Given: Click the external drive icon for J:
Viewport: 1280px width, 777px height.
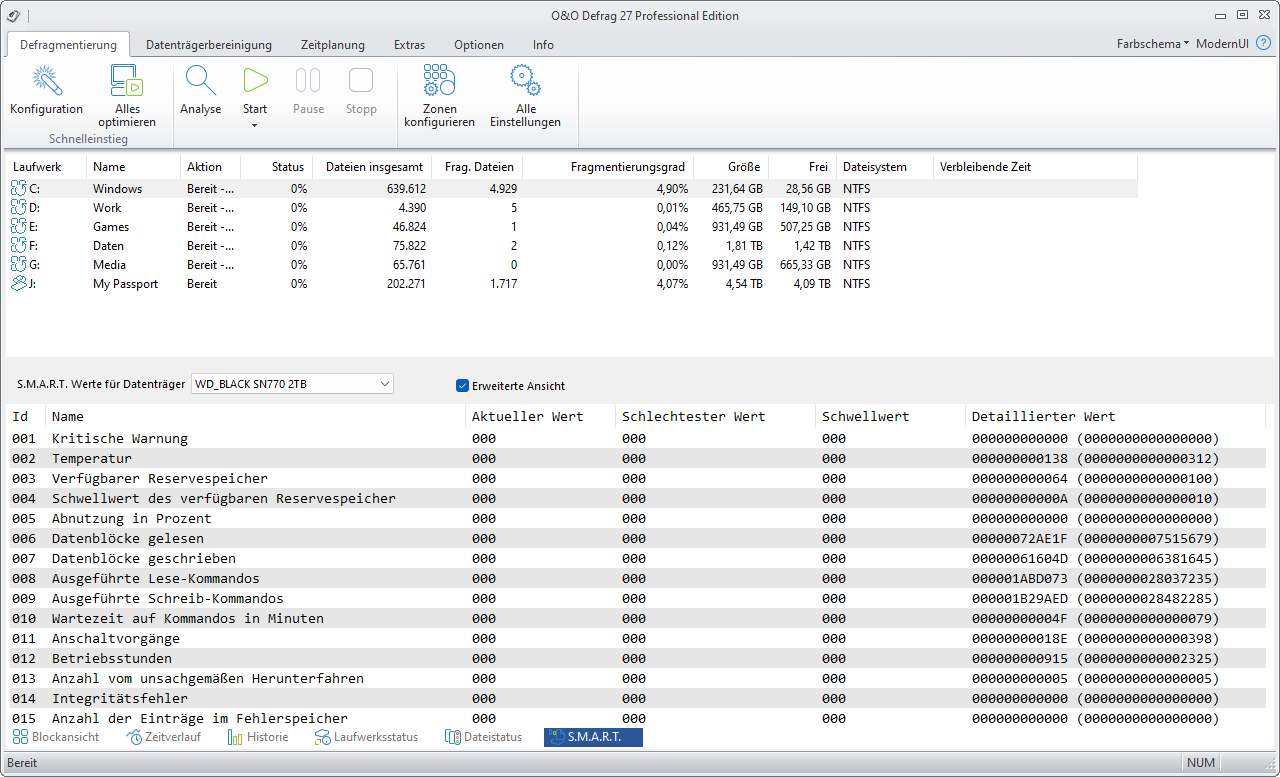Looking at the screenshot, I should tap(19, 284).
